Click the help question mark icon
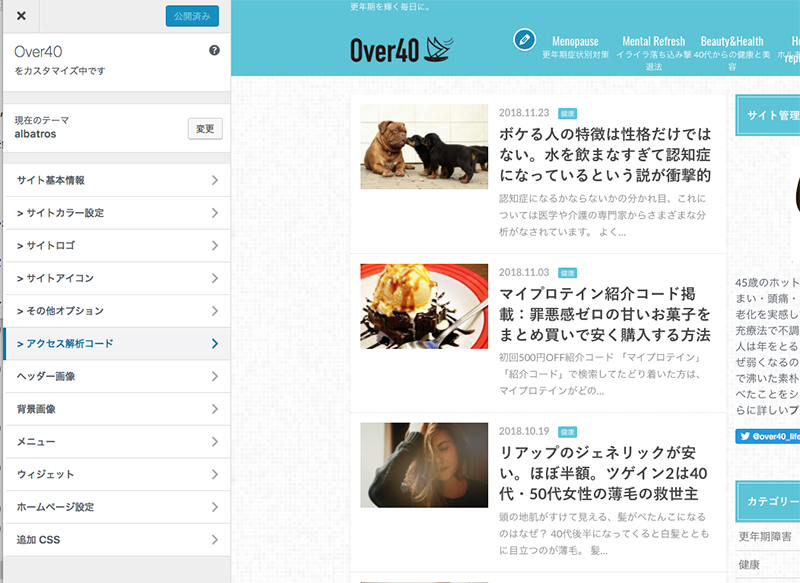 (214, 50)
